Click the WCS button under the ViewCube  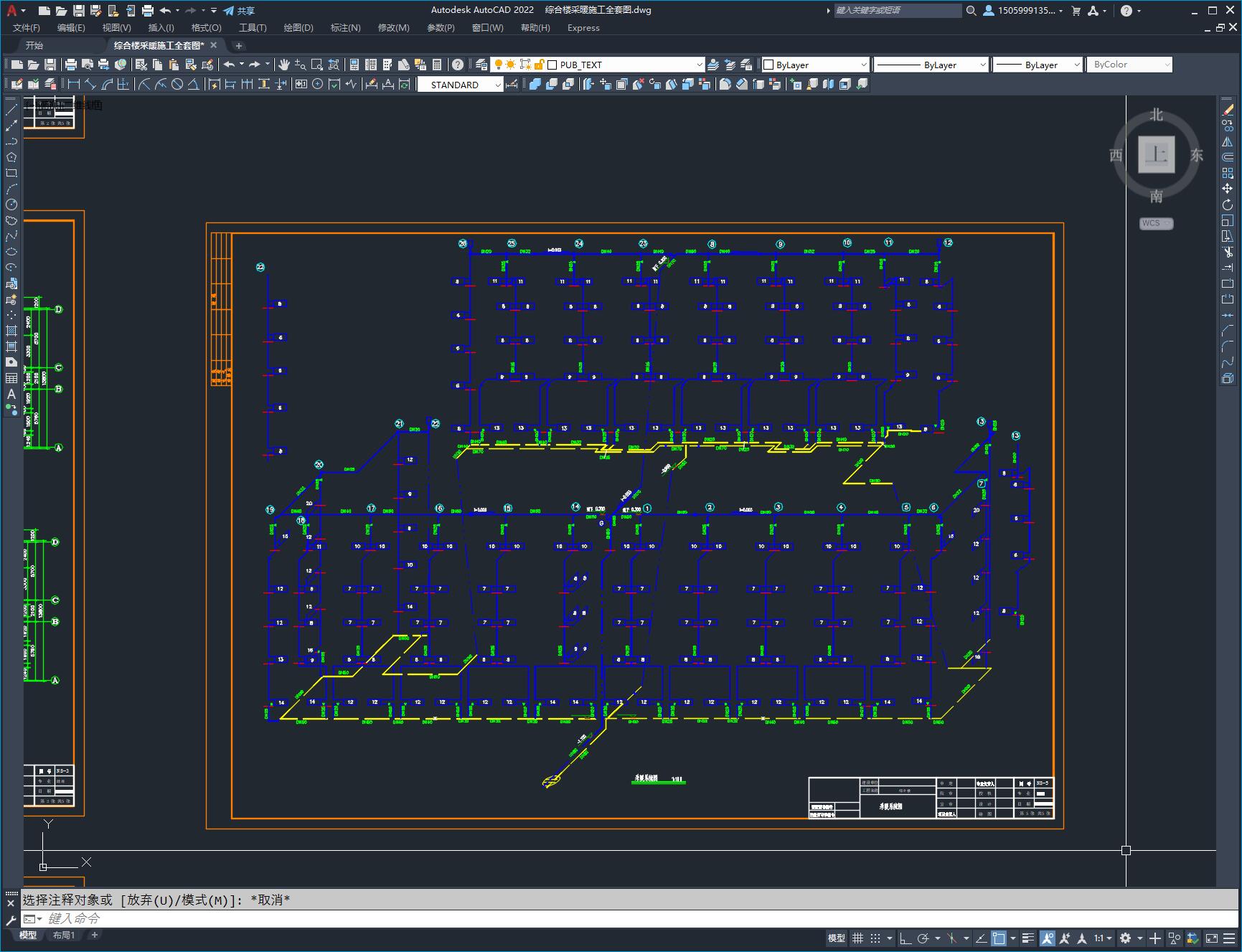(1156, 223)
